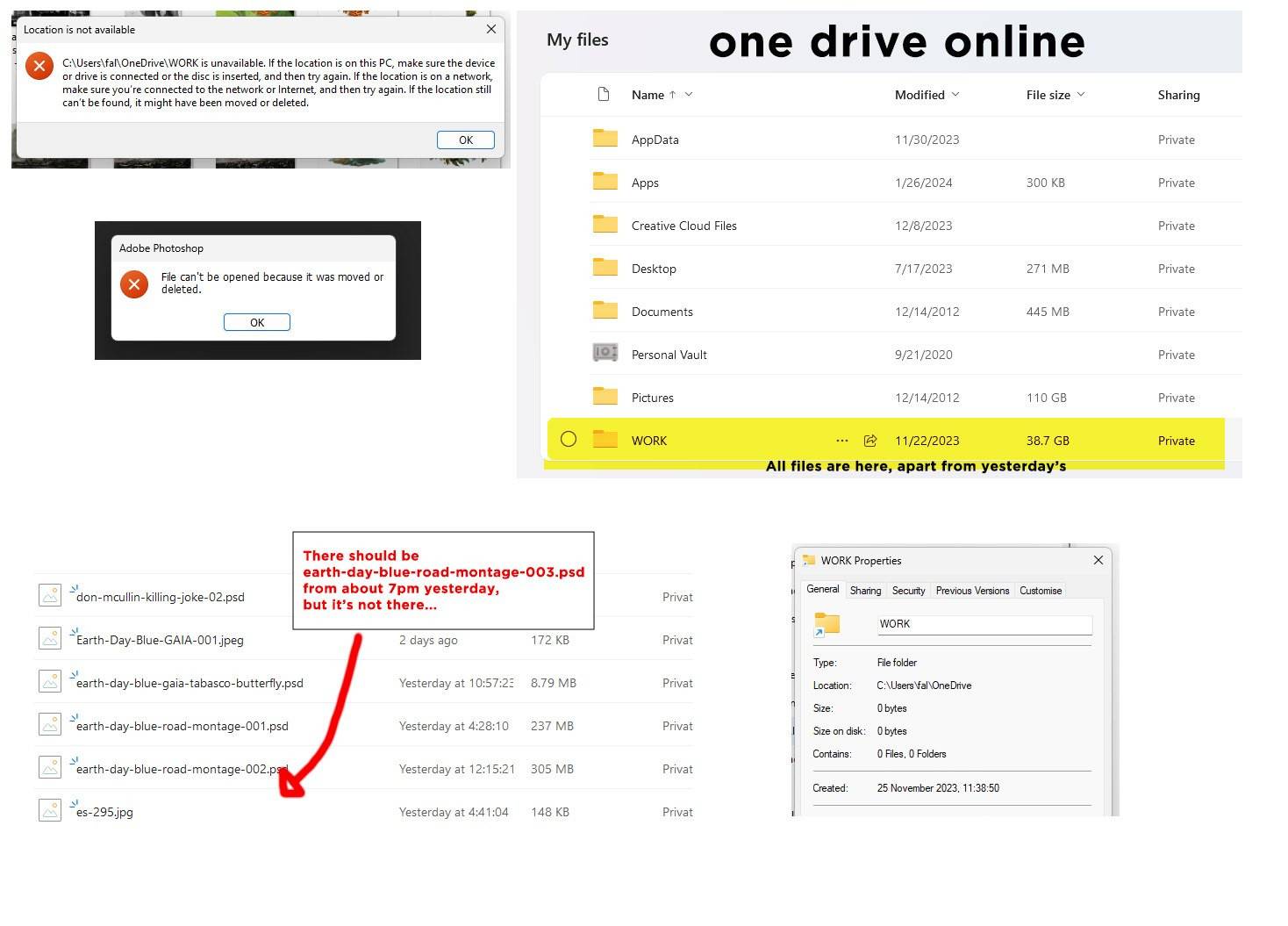The width and height of the screenshot is (1288, 926).
Task: Select earth-day-blue-road-montage-002.psd file icon
Action: [x=50, y=767]
